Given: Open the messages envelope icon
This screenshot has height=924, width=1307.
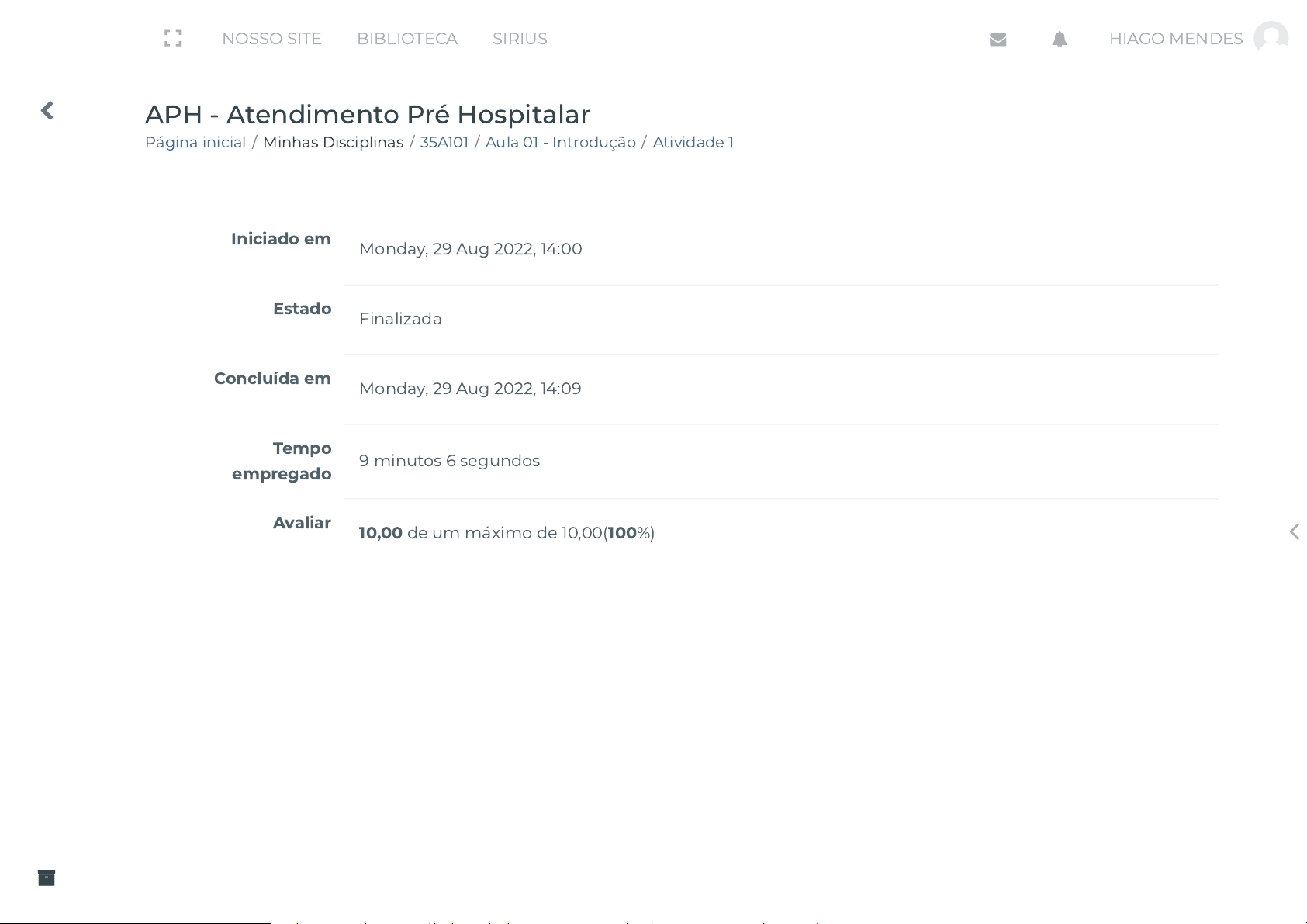Looking at the screenshot, I should (x=998, y=40).
